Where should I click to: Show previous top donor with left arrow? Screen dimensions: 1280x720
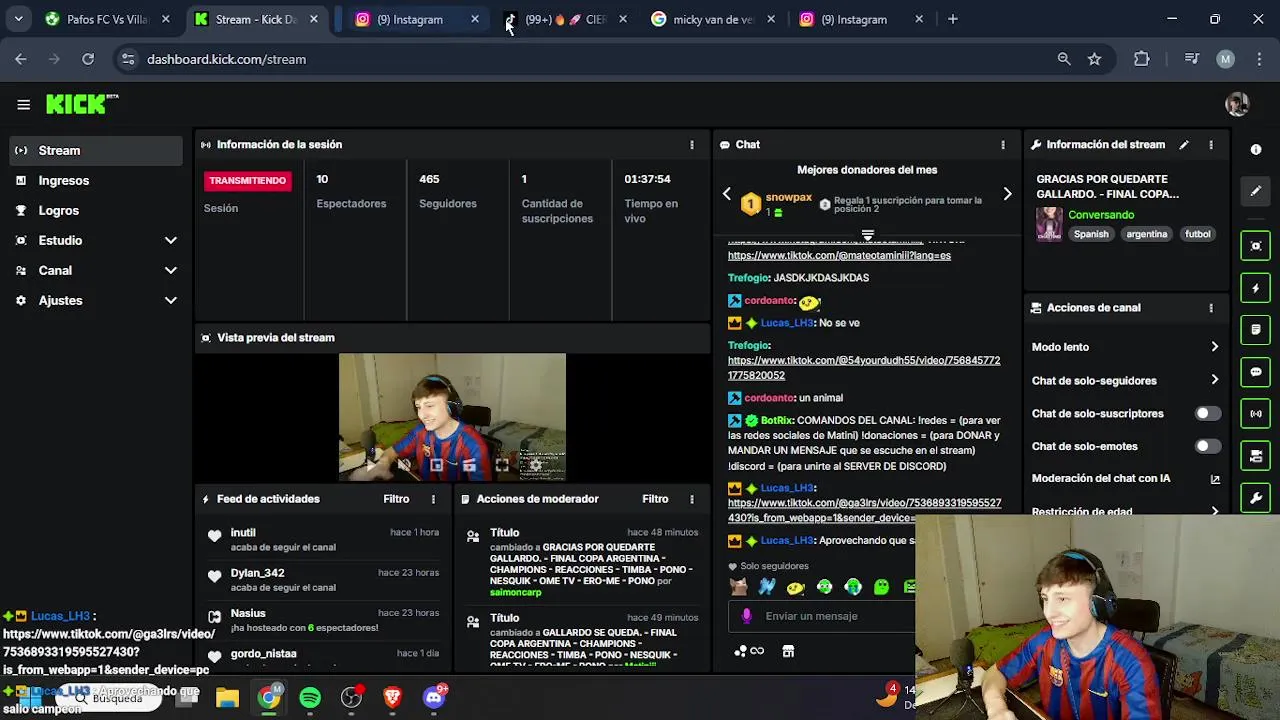[727, 194]
